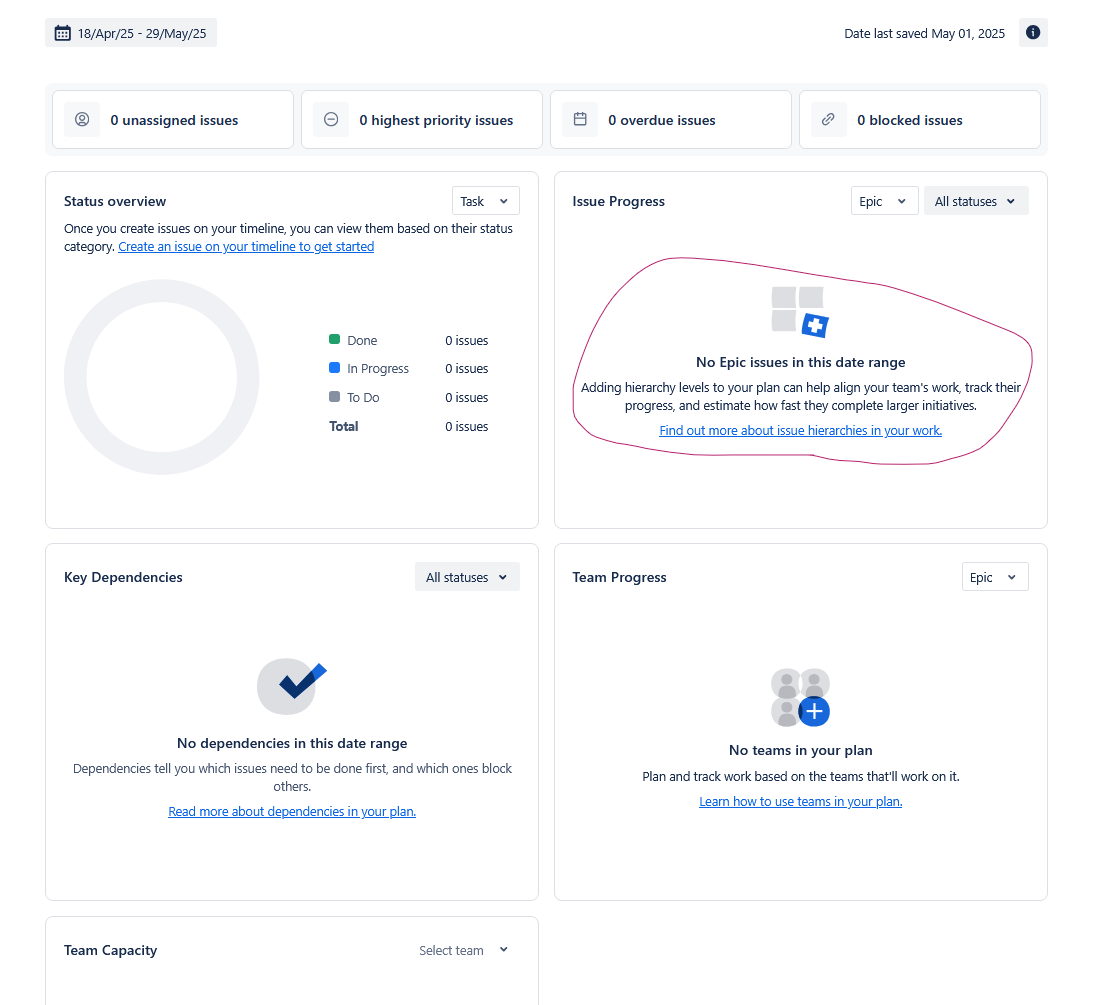The width and height of the screenshot is (1115, 1005).
Task: Click the add teams plus icon
Action: click(814, 711)
